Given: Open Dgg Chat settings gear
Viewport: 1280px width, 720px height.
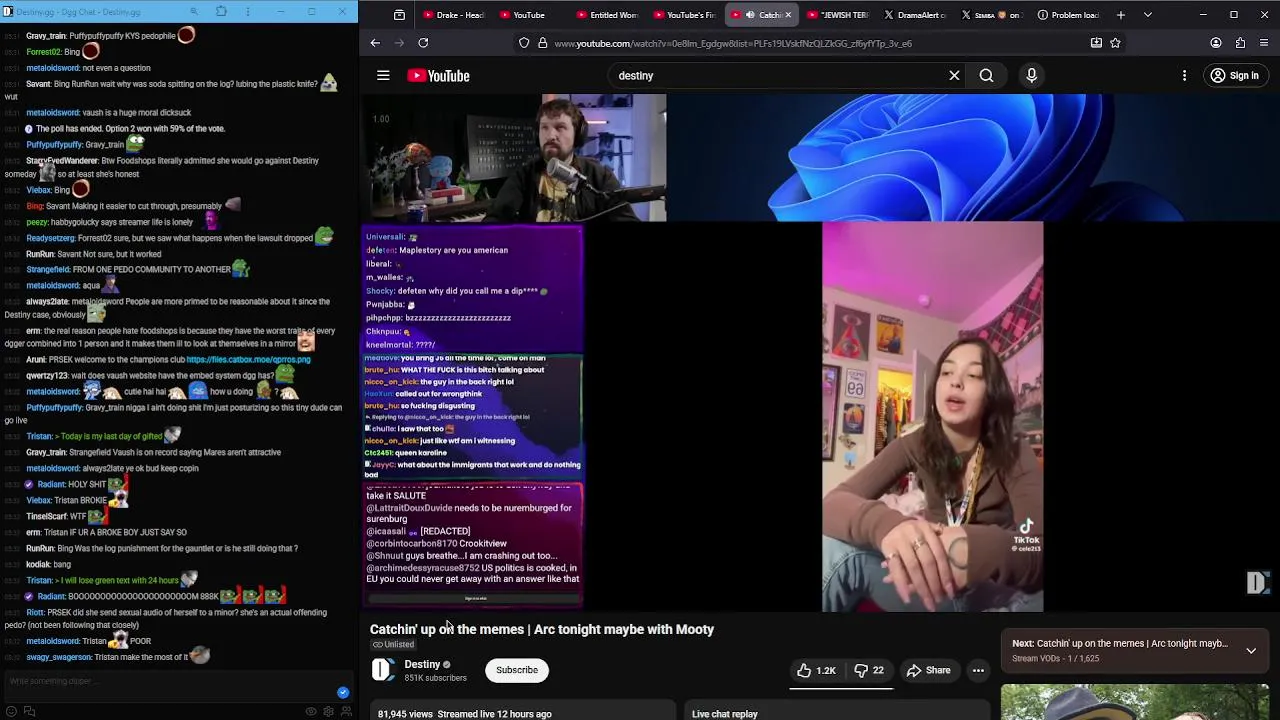Looking at the screenshot, I should (328, 712).
